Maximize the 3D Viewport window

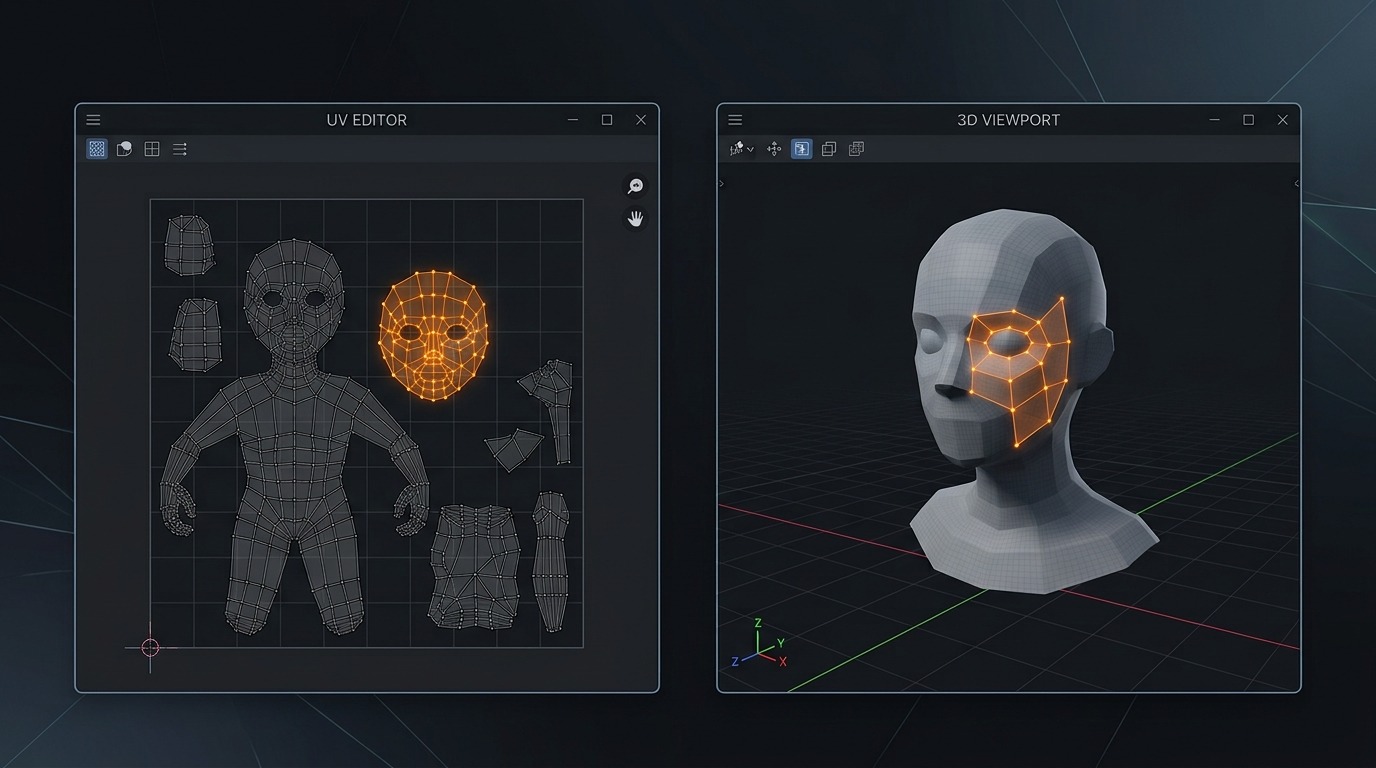1249,120
